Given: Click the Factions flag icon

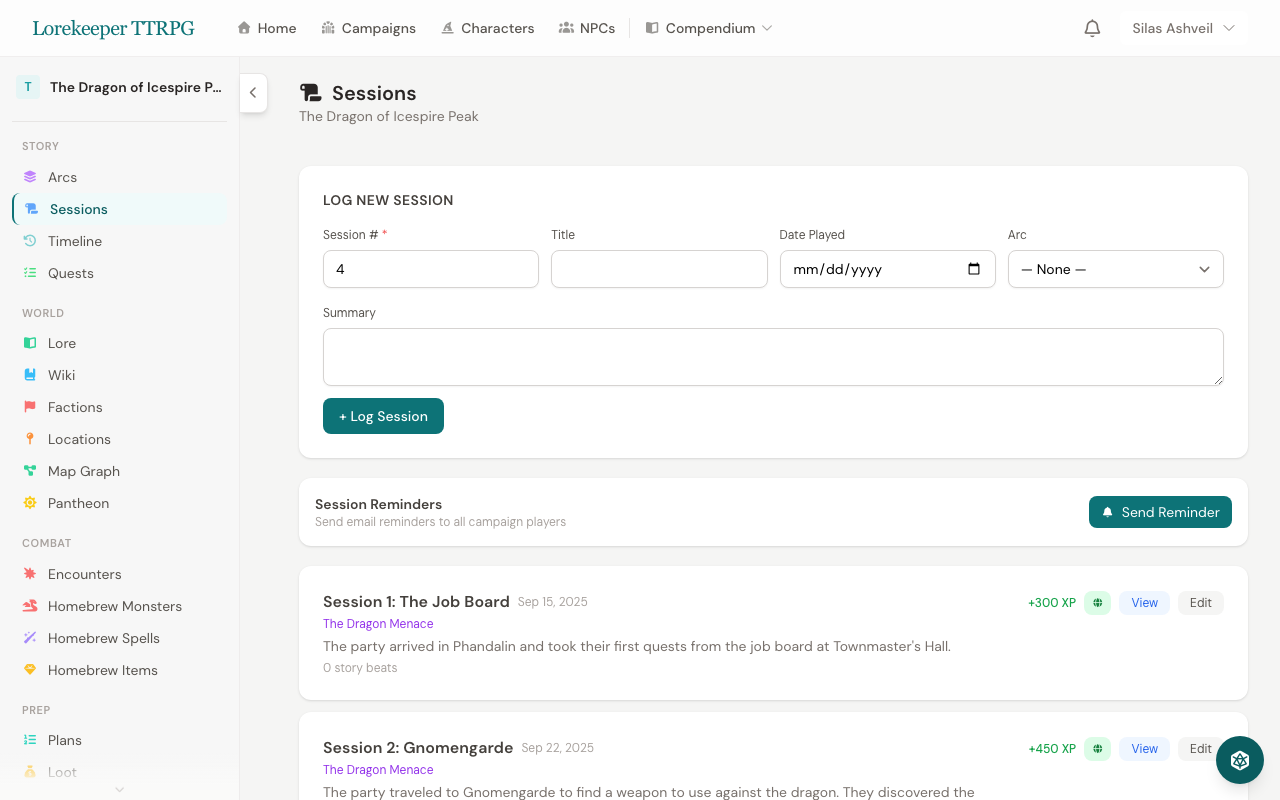Looking at the screenshot, I should [29, 407].
